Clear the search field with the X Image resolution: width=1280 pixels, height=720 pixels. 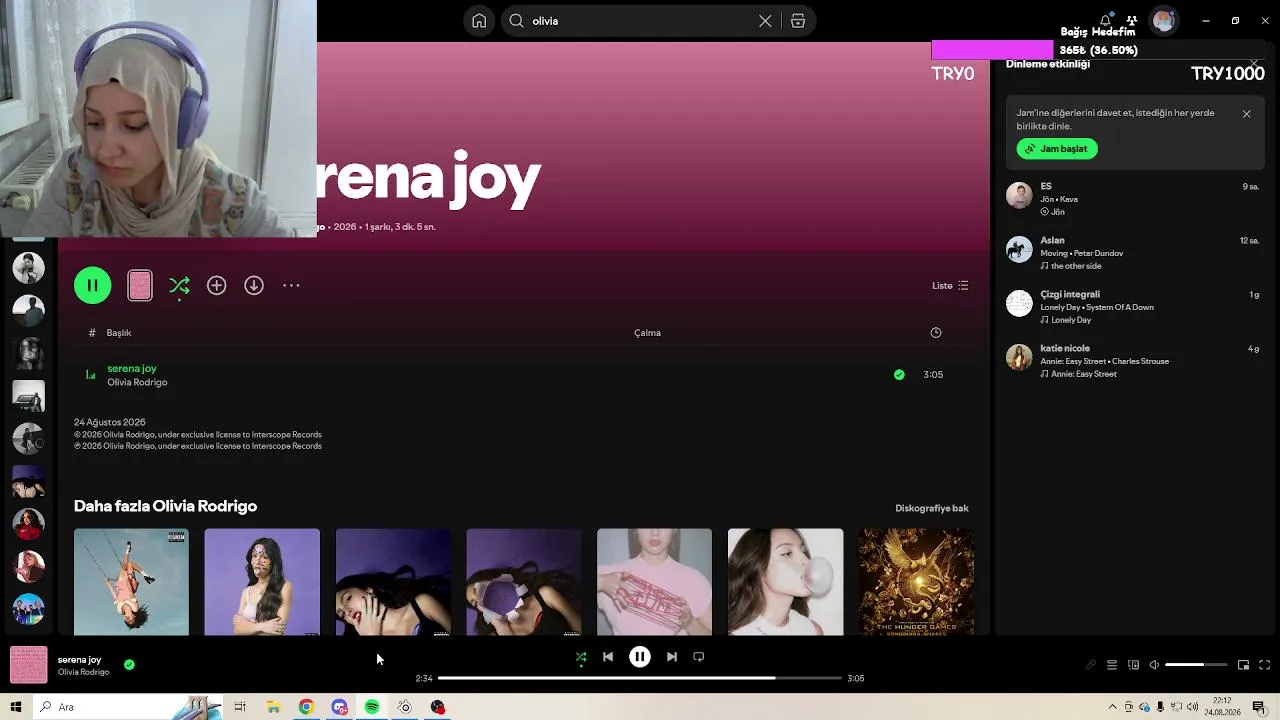pyautogui.click(x=765, y=21)
